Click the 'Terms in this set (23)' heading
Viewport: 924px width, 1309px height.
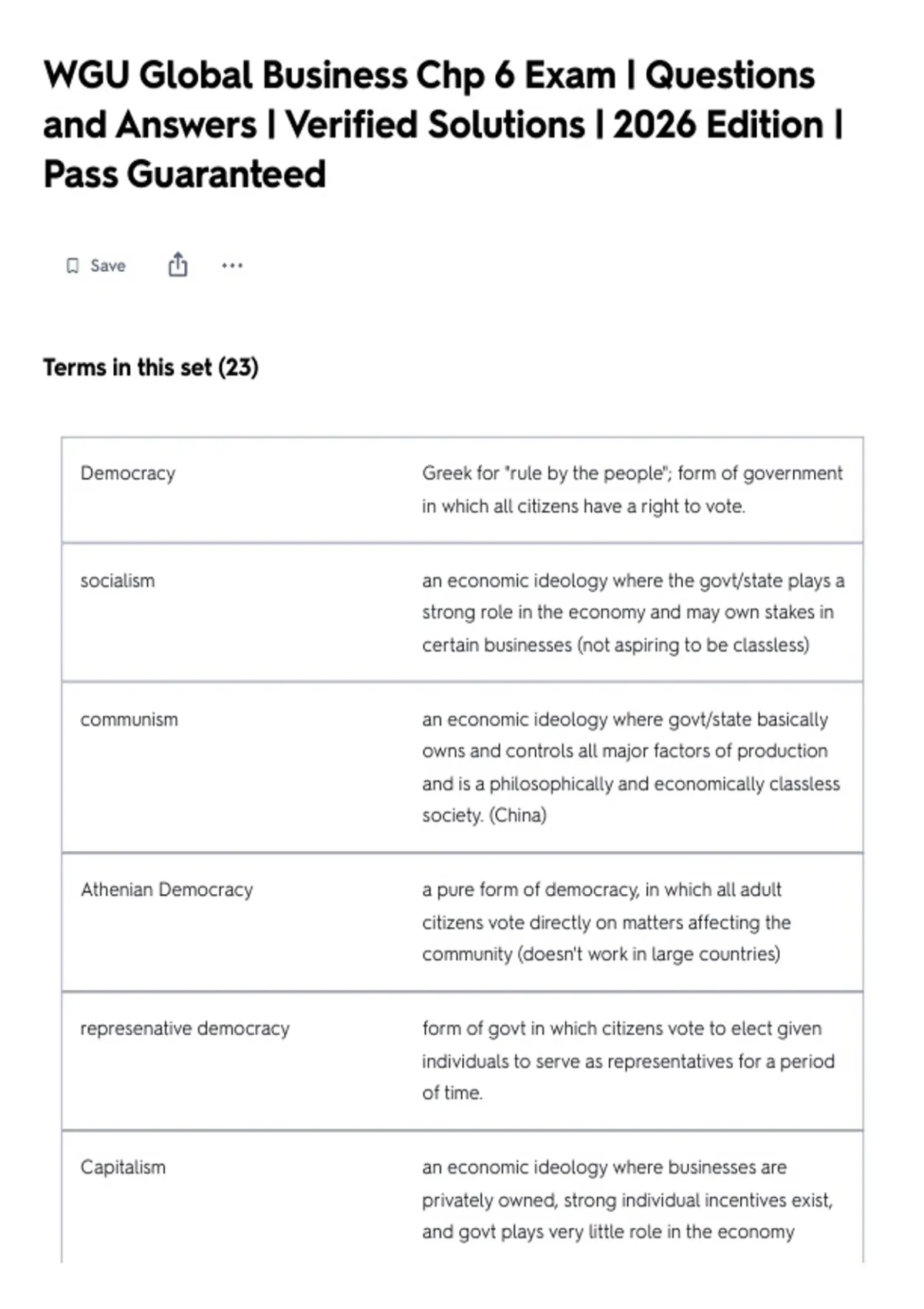pos(151,367)
